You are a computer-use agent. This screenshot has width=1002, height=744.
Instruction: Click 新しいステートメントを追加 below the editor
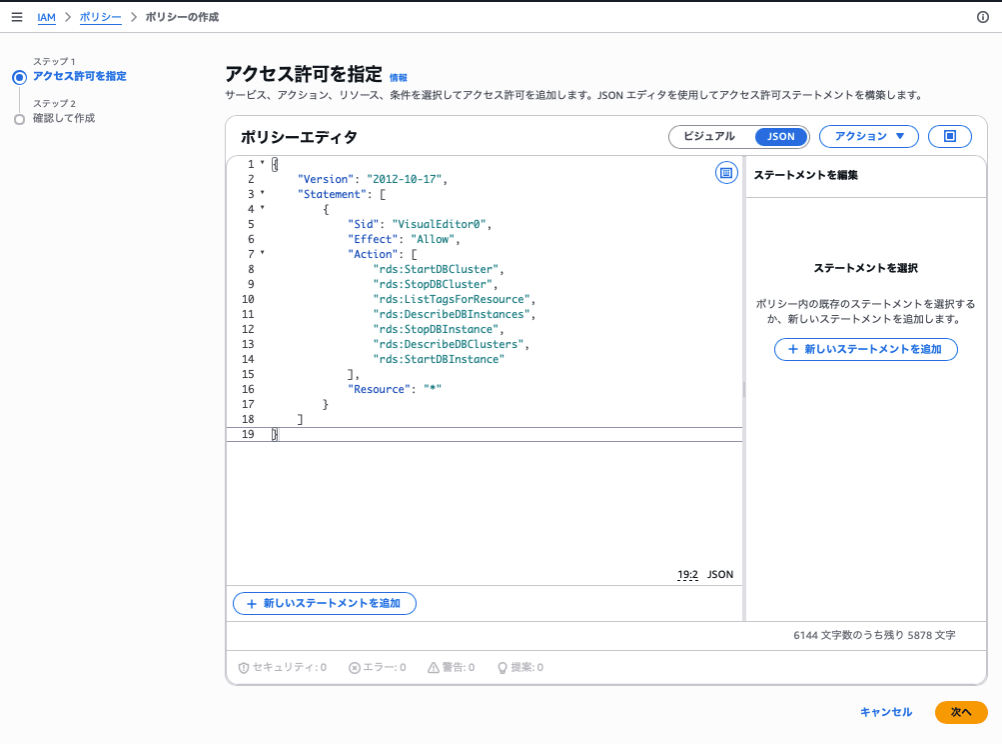(325, 603)
